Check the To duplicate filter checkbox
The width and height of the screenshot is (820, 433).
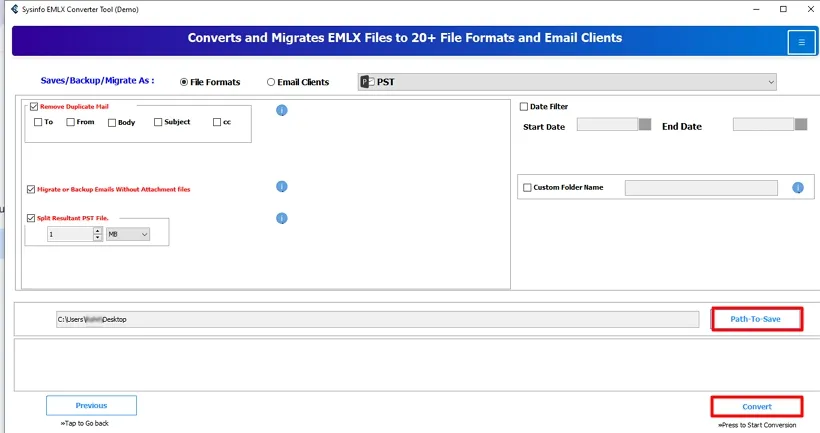click(x=38, y=122)
